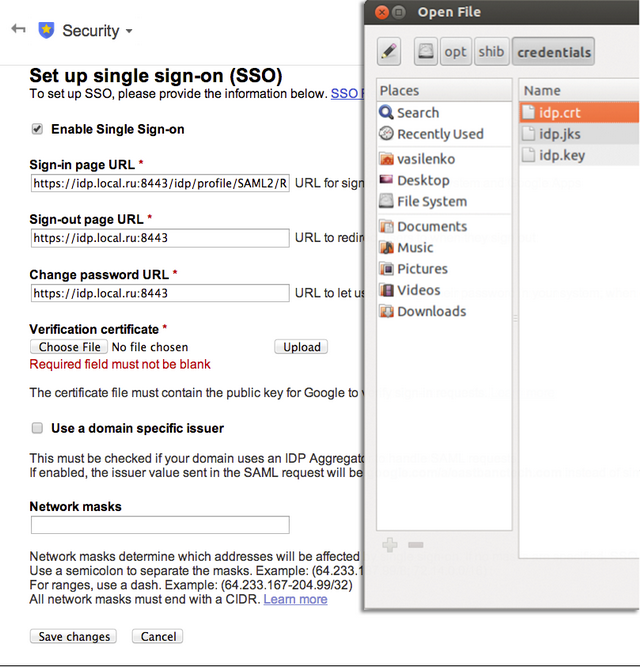The height and width of the screenshot is (667, 640).
Task: Focus the Sign-in page URL field
Action: coord(160,183)
